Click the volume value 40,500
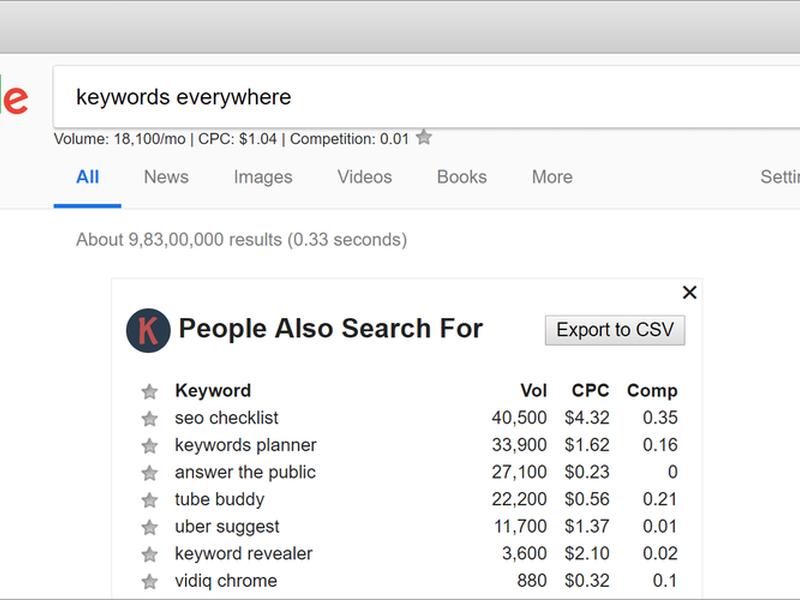800x600 pixels. pos(519,418)
